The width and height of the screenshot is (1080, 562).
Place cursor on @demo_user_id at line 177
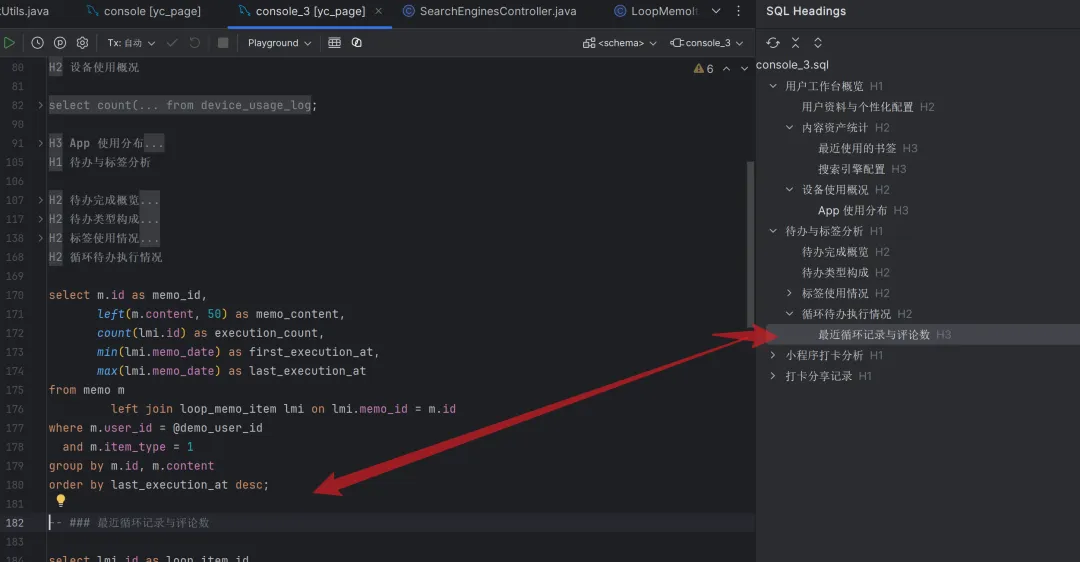pyautogui.click(x=218, y=428)
